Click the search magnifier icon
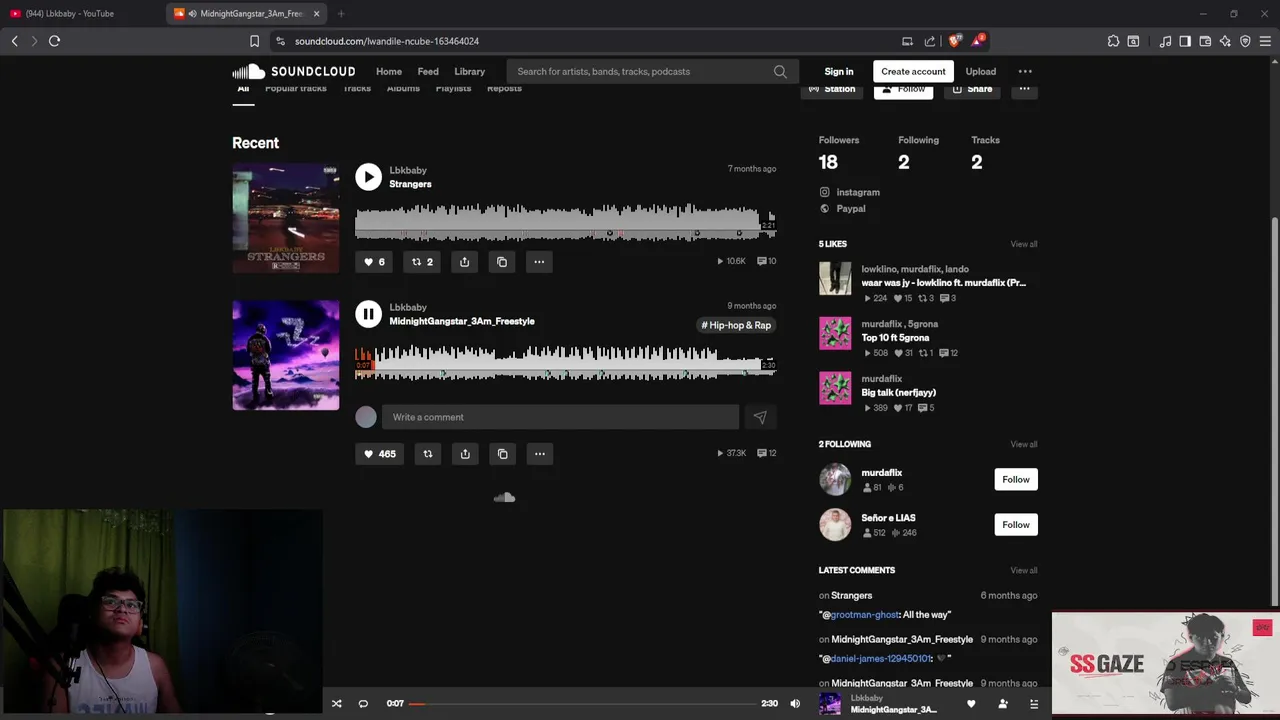The width and height of the screenshot is (1280, 720). point(780,72)
